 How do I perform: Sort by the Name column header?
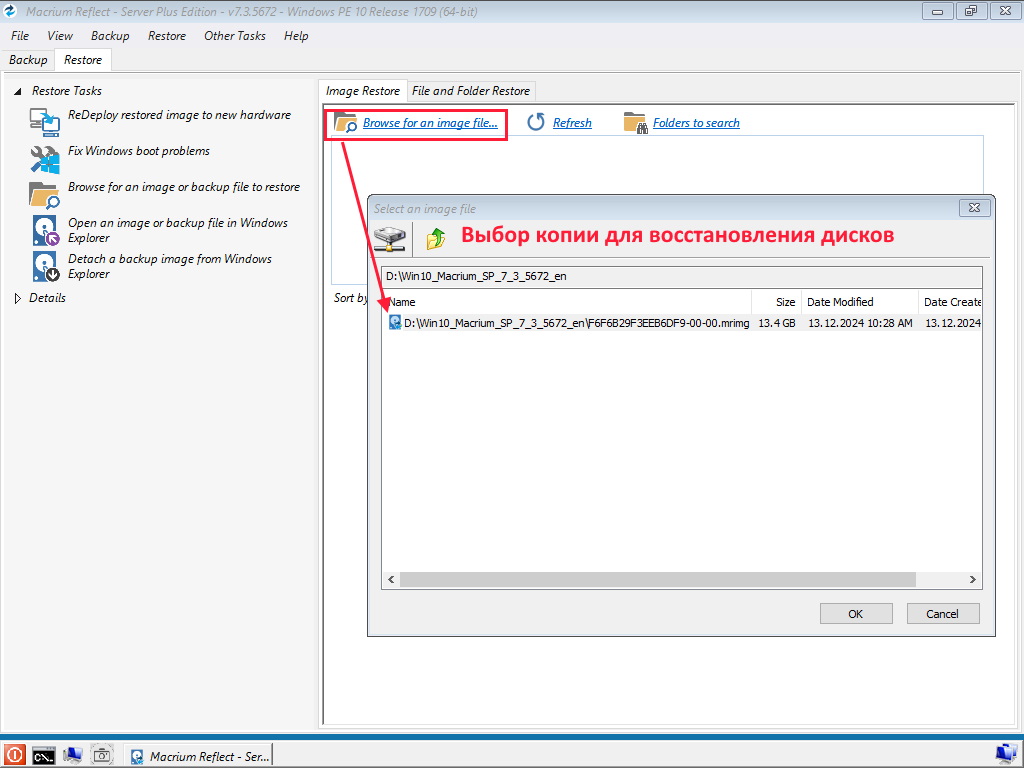click(x=567, y=302)
